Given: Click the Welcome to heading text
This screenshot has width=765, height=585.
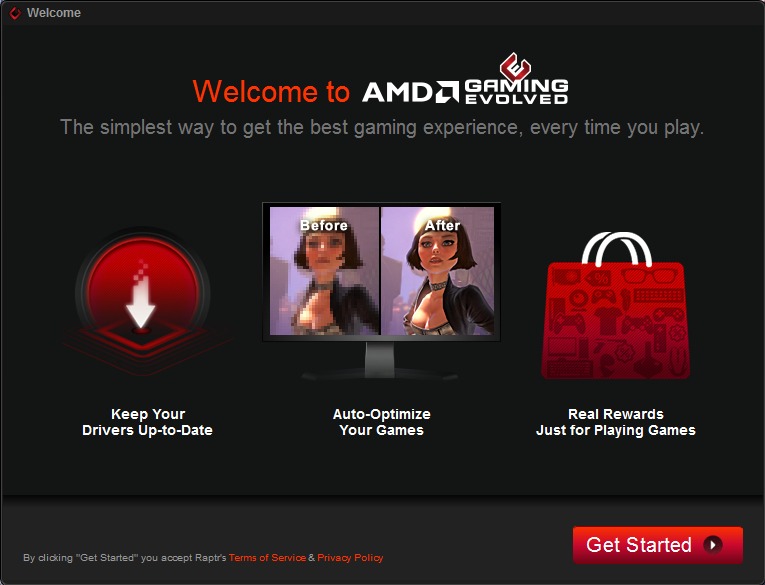Looking at the screenshot, I should click(271, 91).
